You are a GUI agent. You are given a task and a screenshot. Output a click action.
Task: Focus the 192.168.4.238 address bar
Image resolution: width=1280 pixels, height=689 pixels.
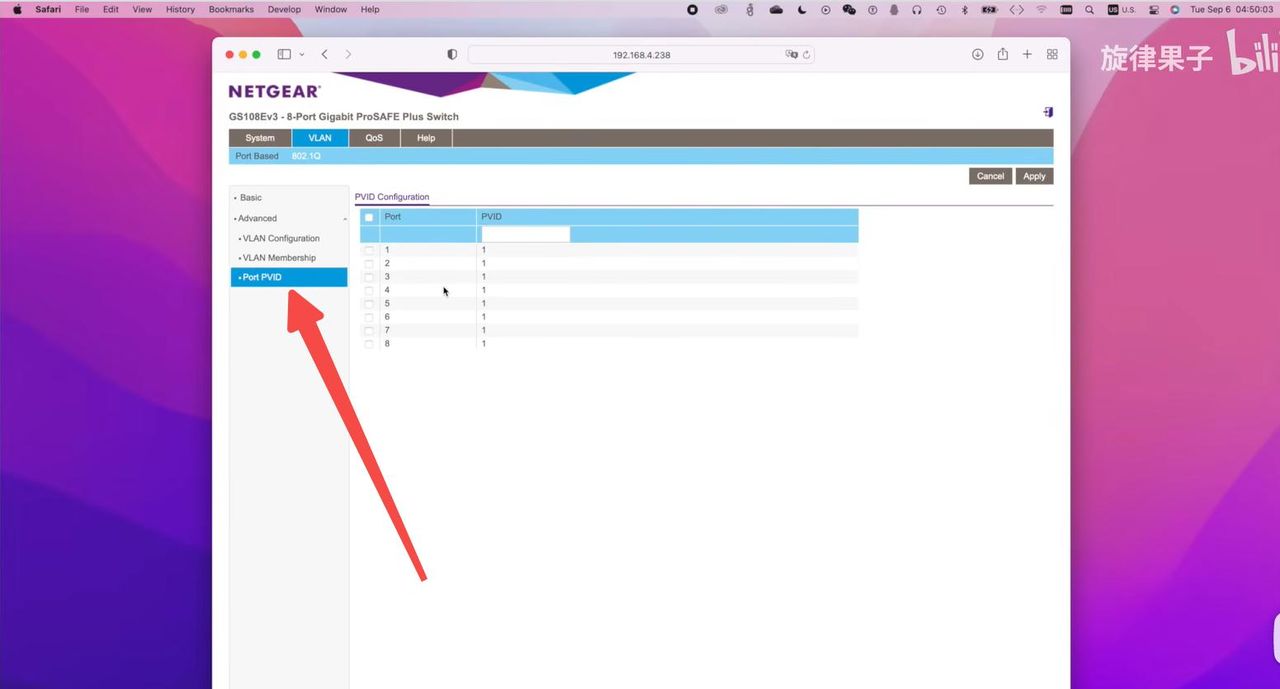641,55
